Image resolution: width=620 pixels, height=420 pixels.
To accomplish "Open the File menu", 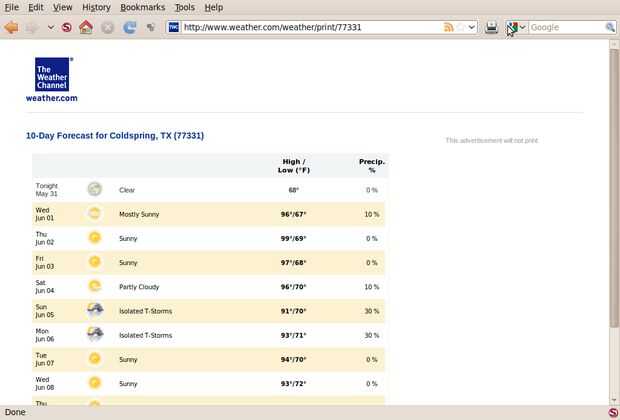I will (12, 8).
